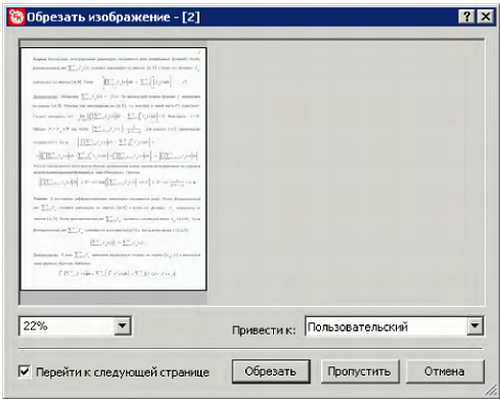Cancel with the Отмена button

click(x=445, y=371)
